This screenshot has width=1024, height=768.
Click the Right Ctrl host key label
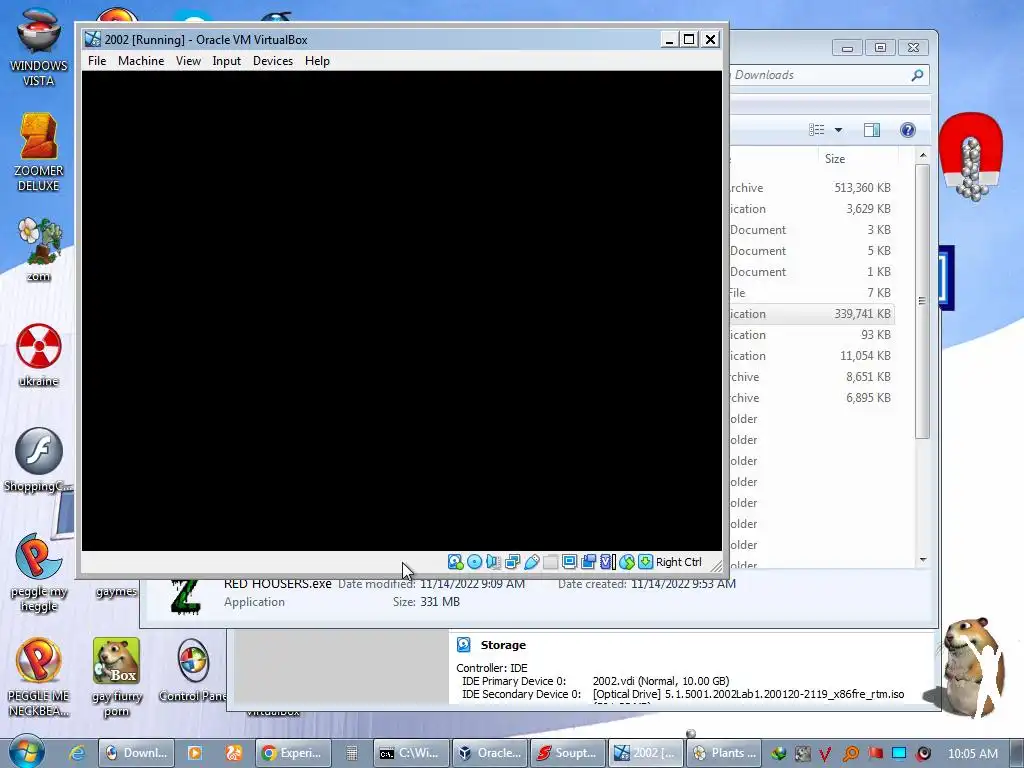679,562
